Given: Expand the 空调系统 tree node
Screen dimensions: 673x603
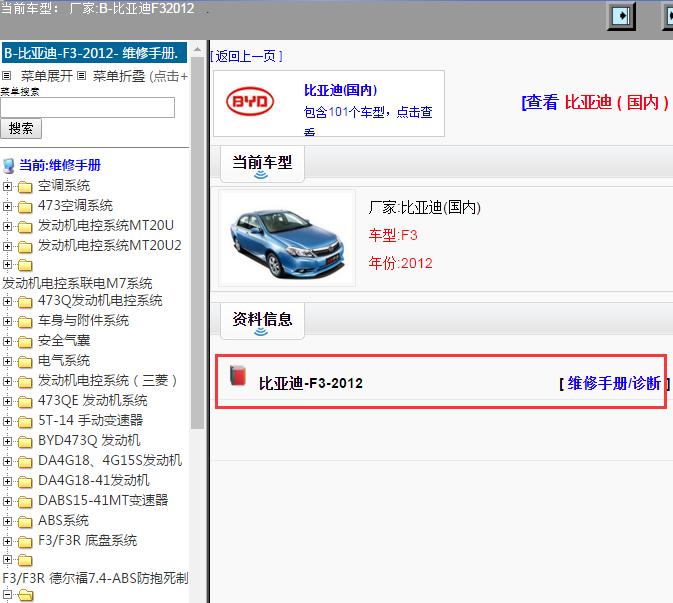Looking at the screenshot, I should tap(7, 186).
